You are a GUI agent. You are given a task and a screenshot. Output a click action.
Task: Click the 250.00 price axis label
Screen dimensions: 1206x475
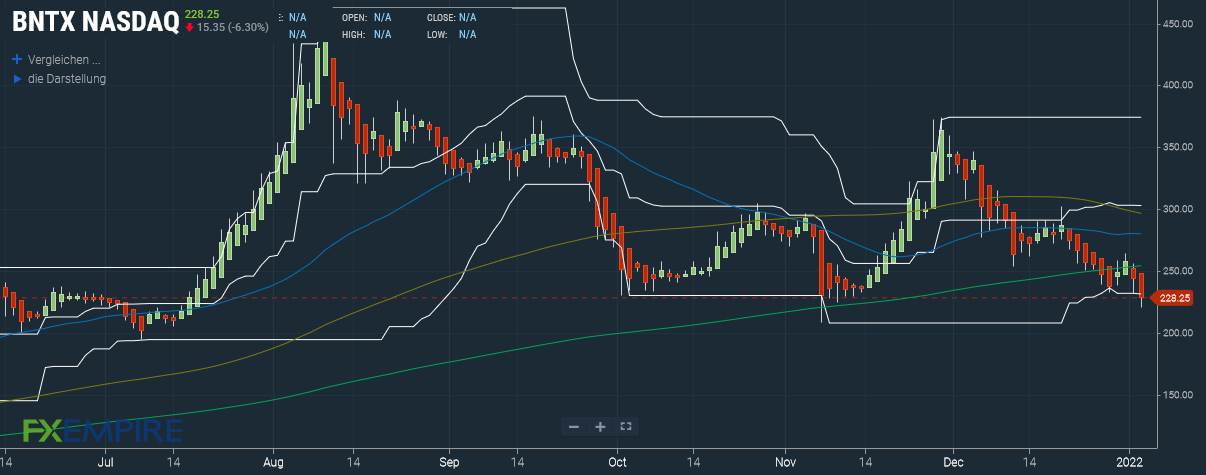coord(1179,271)
